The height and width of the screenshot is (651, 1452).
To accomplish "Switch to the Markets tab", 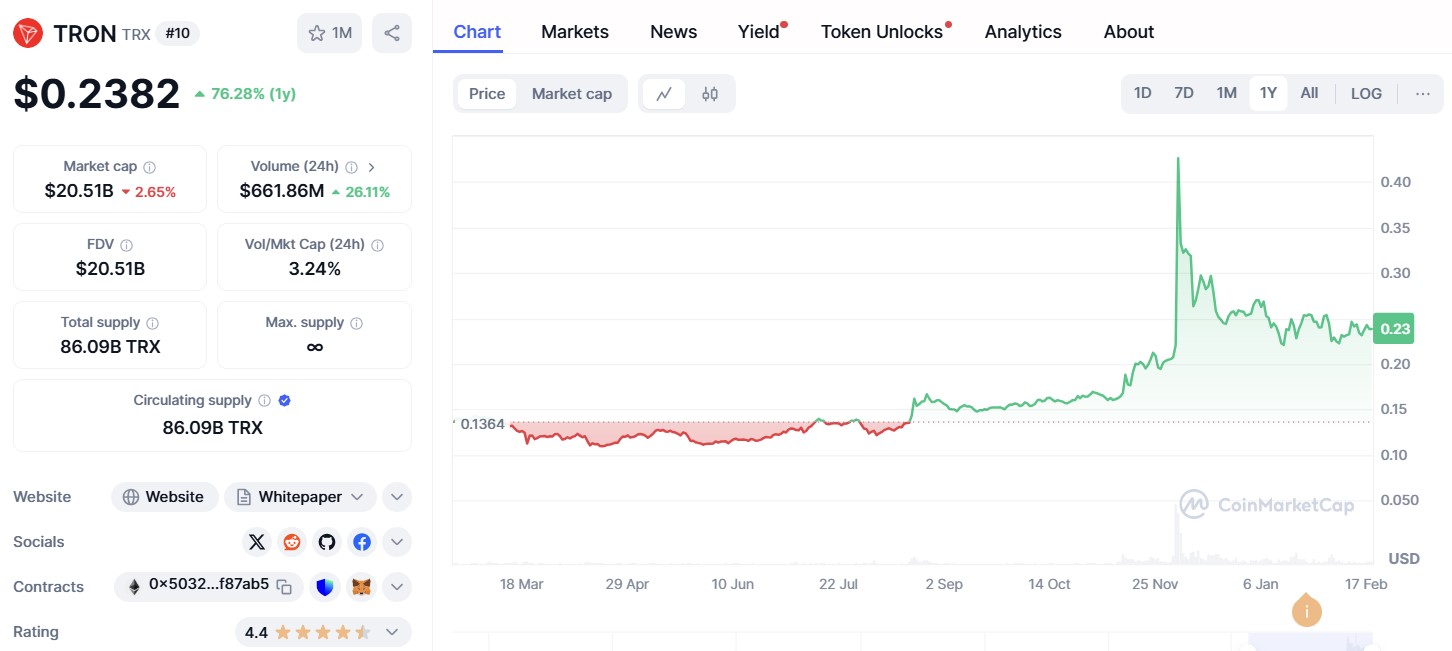I will point(575,31).
